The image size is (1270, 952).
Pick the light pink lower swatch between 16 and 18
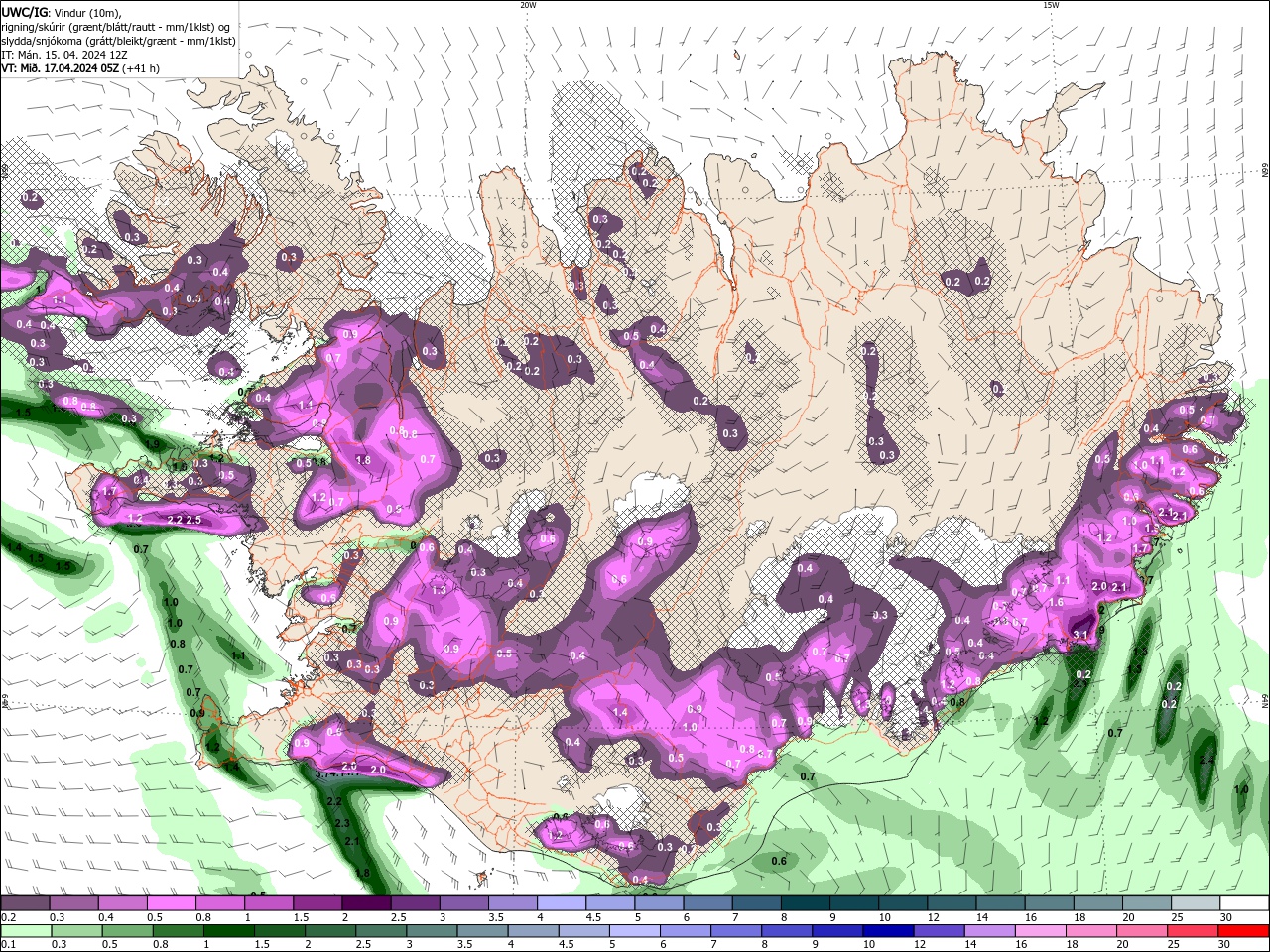(1042, 931)
